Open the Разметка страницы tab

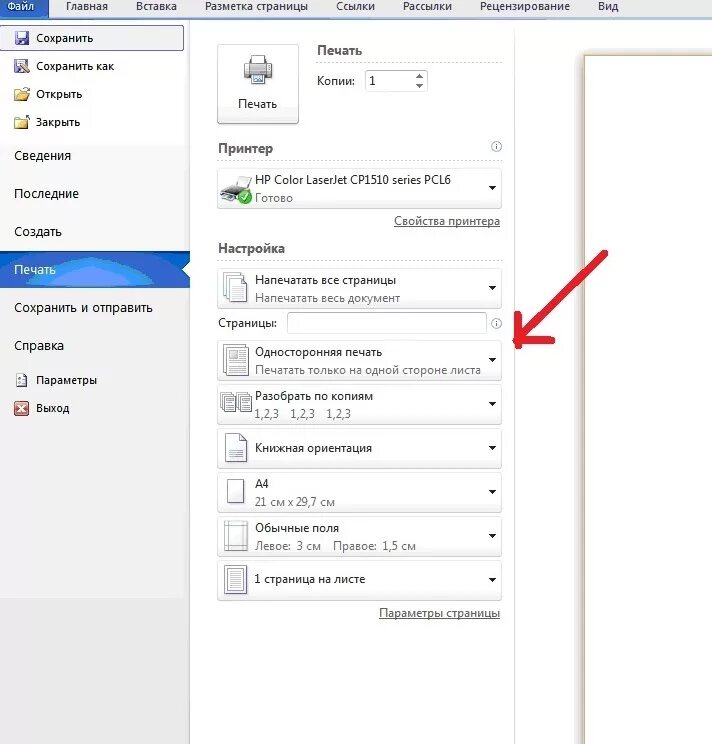click(x=256, y=7)
